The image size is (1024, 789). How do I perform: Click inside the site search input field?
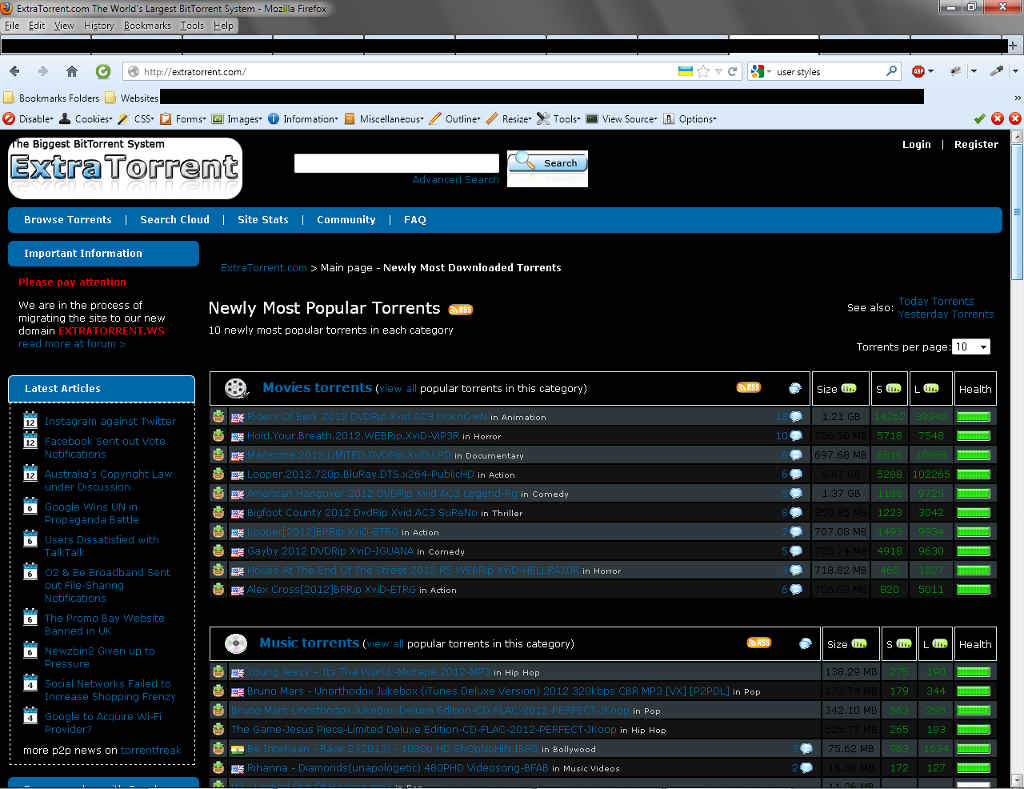(396, 163)
